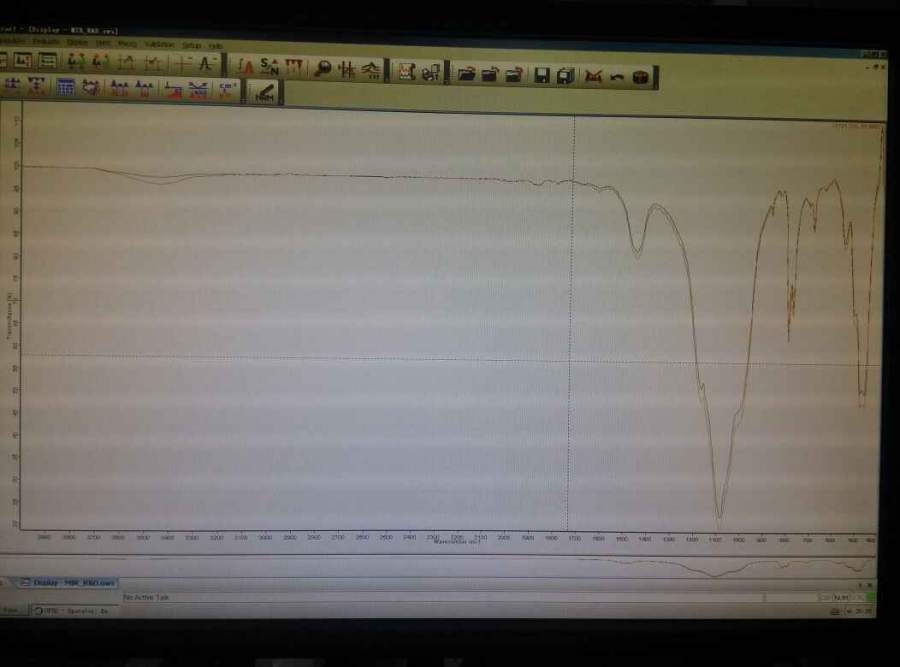
Task: Click the lined list-view toolbar icon
Action: point(47,60)
